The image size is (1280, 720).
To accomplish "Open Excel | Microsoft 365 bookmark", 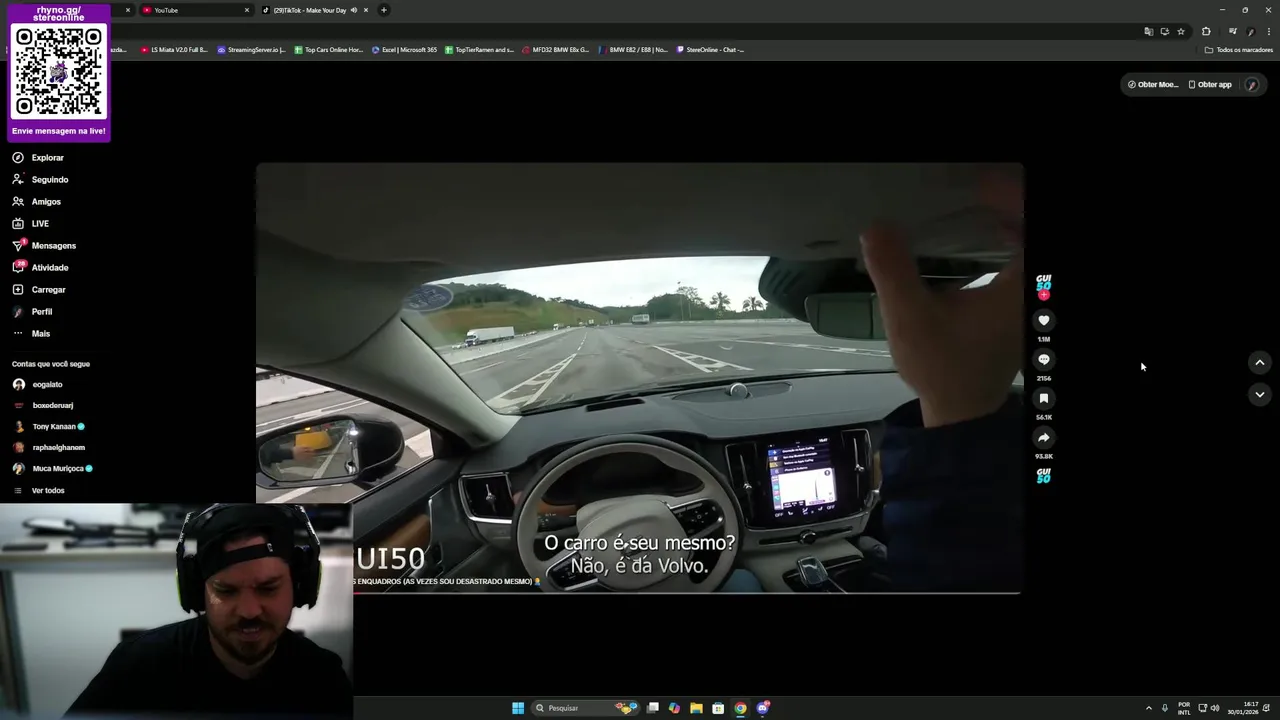I will (x=404, y=50).
